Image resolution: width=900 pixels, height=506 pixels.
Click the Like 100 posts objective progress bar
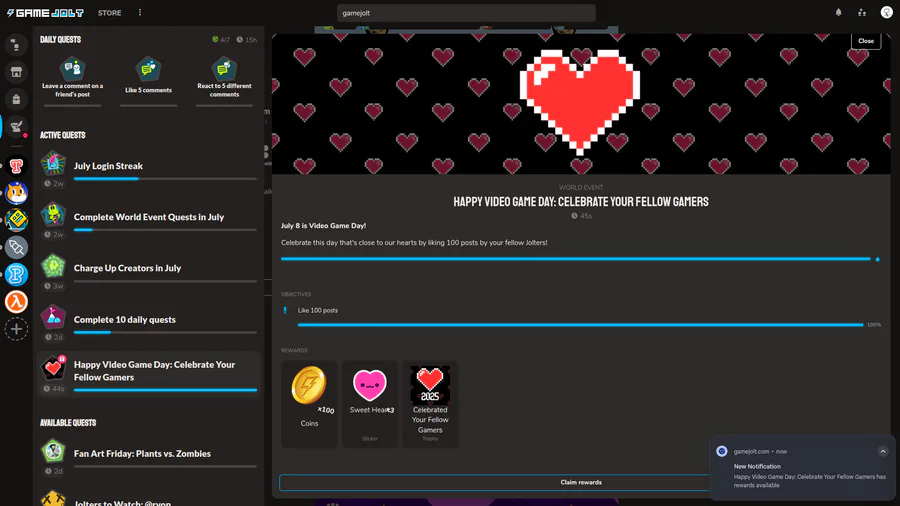point(580,325)
